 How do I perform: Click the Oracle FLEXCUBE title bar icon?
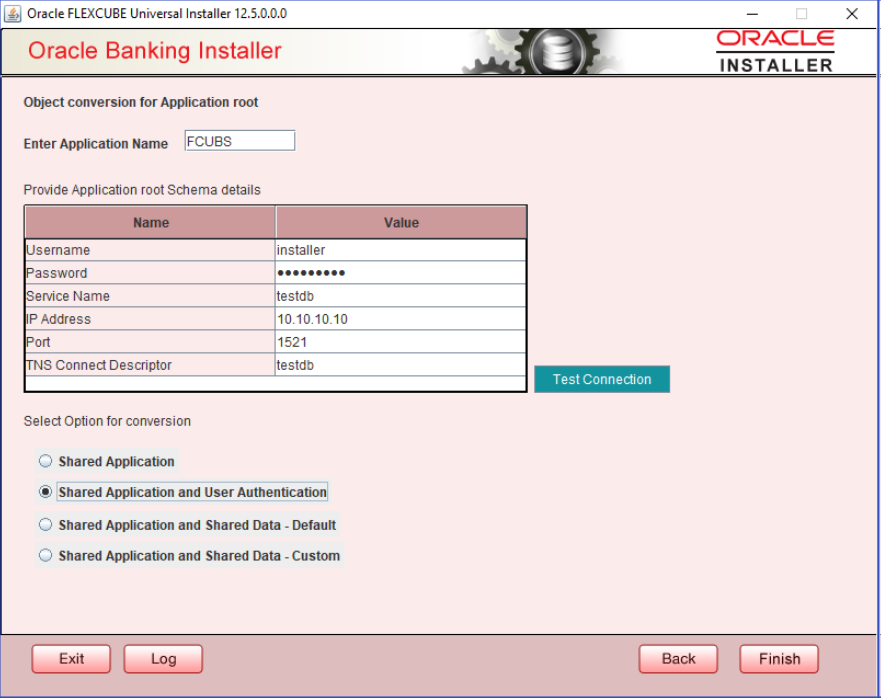pos(14,13)
